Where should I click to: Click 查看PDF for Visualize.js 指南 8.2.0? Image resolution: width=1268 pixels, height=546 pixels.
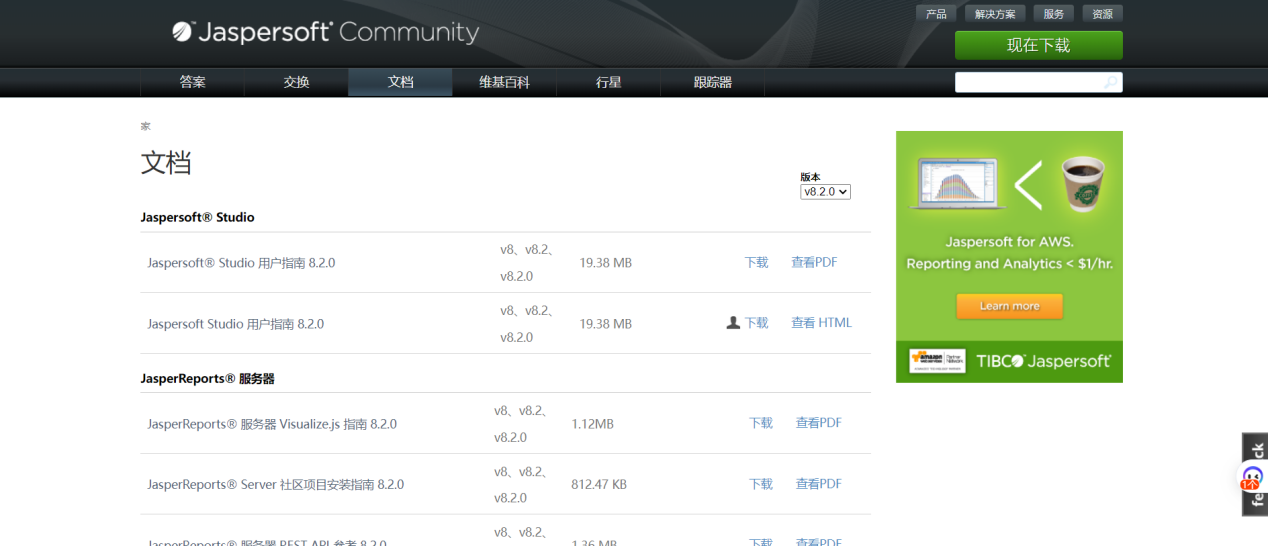click(819, 423)
